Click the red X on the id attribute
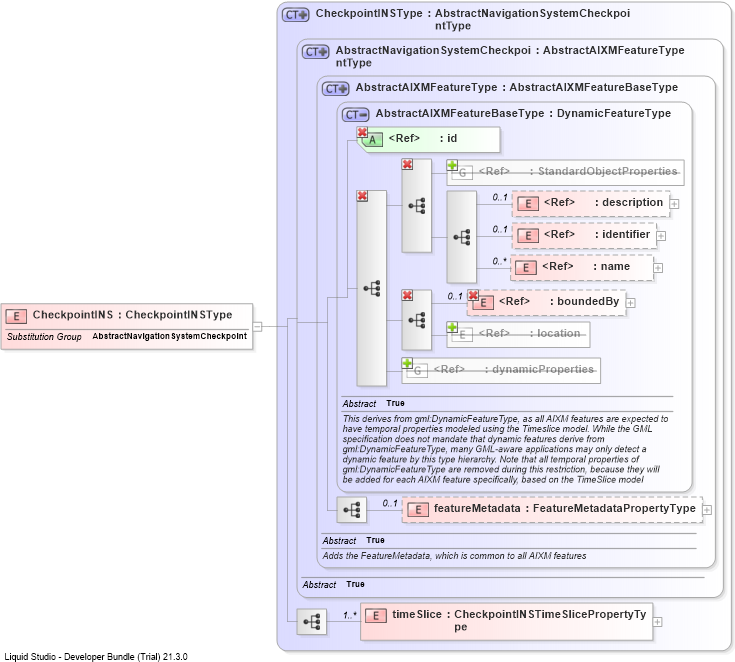This screenshot has height=662, width=735. (362, 132)
